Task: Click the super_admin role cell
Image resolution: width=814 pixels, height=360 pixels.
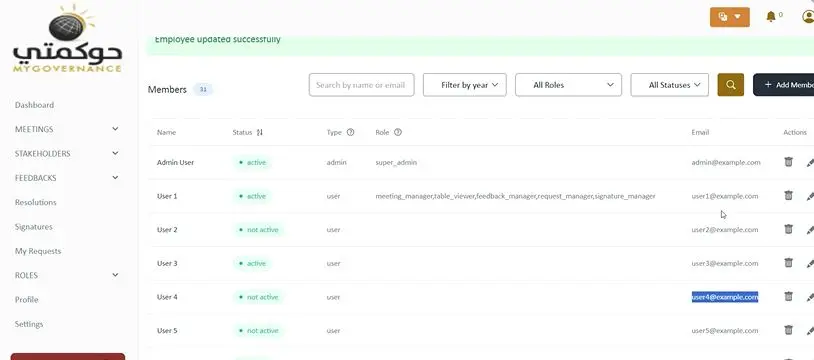Action: pos(396,163)
